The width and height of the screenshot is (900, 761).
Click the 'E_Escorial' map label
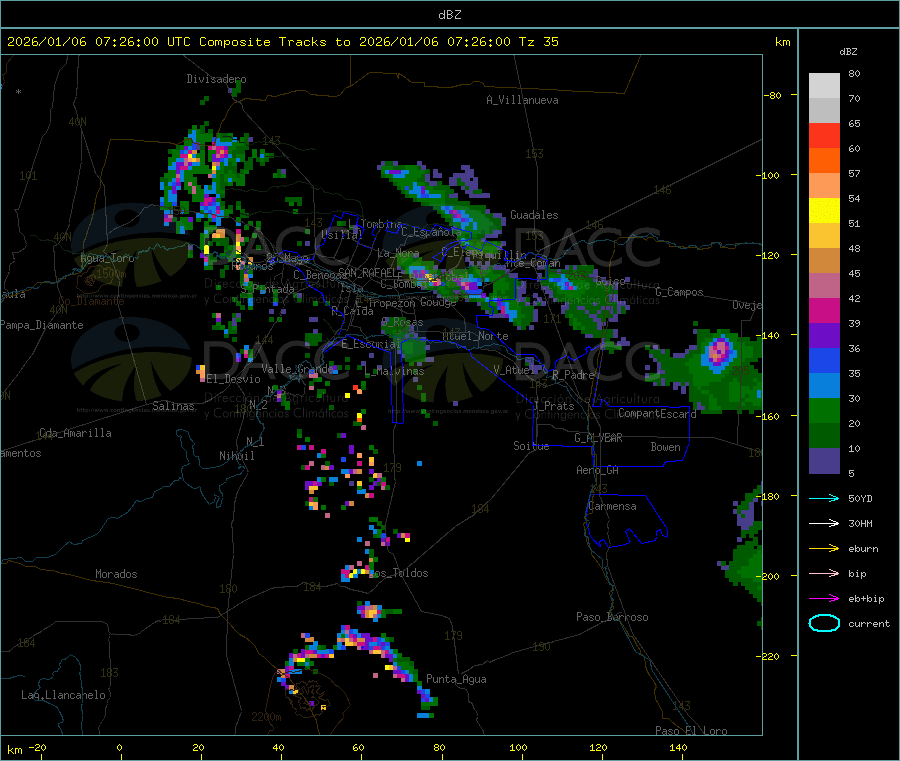click(371, 344)
